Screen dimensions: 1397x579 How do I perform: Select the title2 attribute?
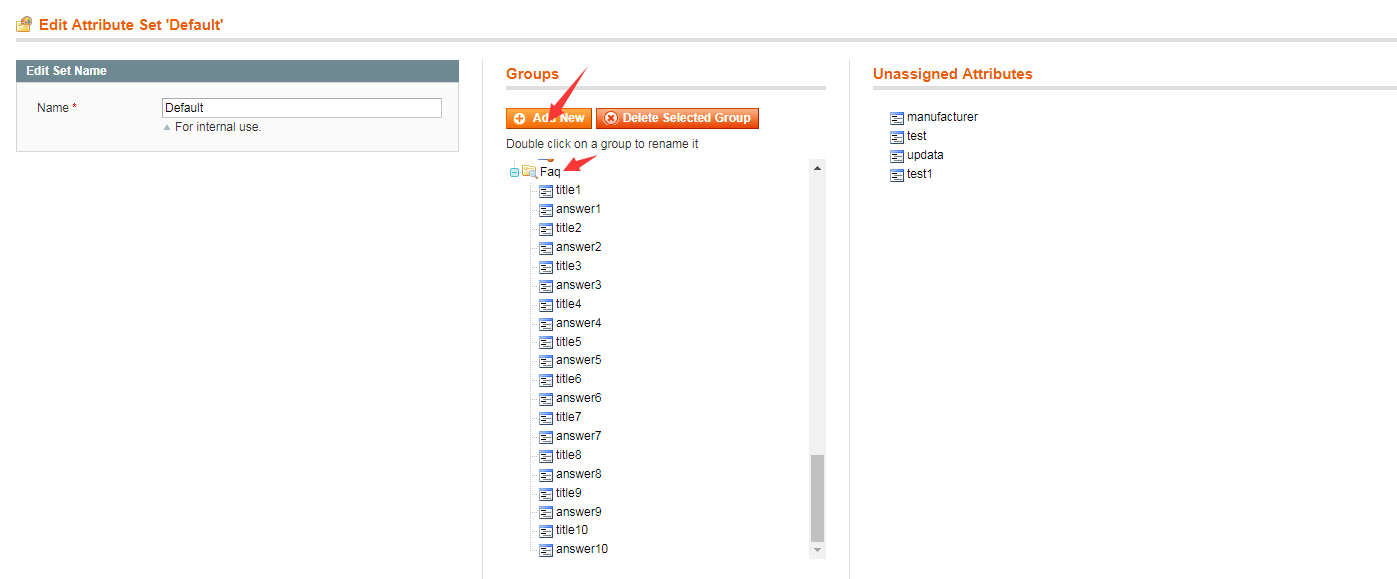click(566, 227)
